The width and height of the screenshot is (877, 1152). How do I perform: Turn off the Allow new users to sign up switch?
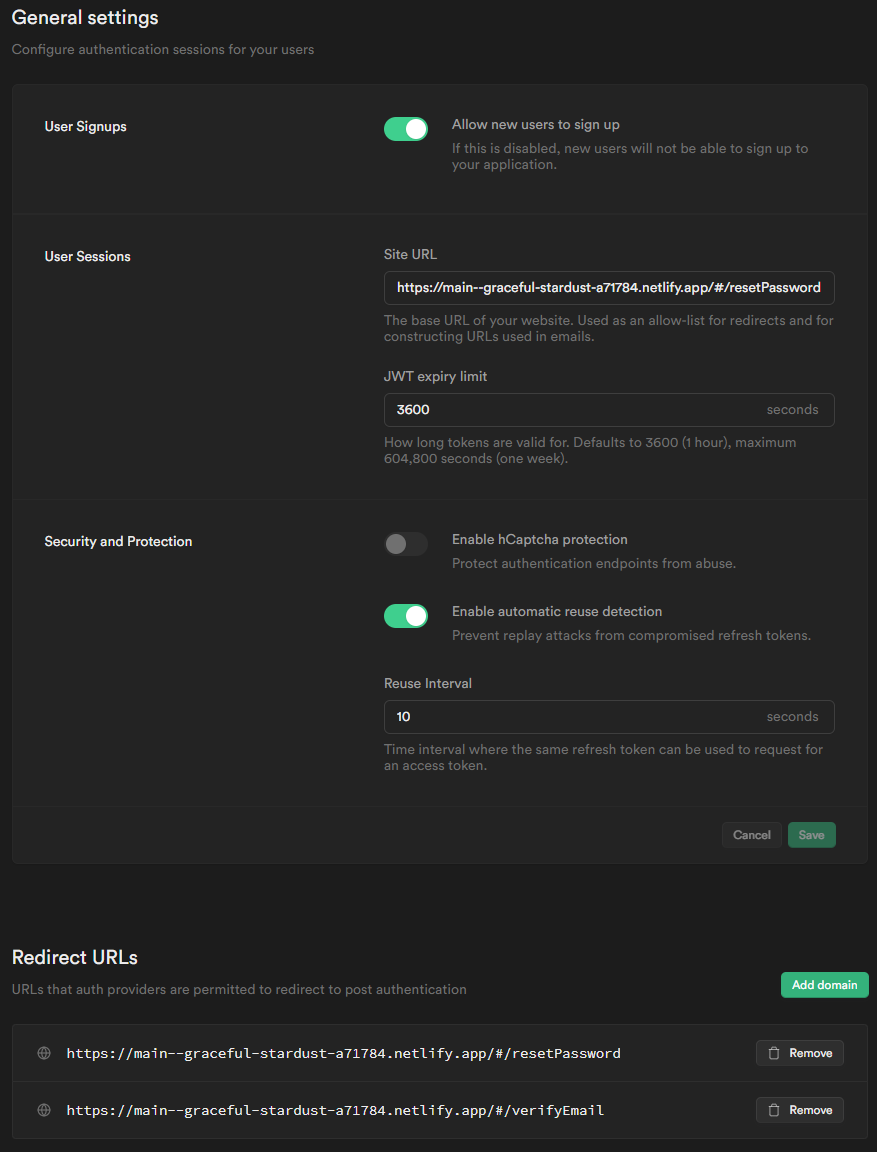pos(406,129)
